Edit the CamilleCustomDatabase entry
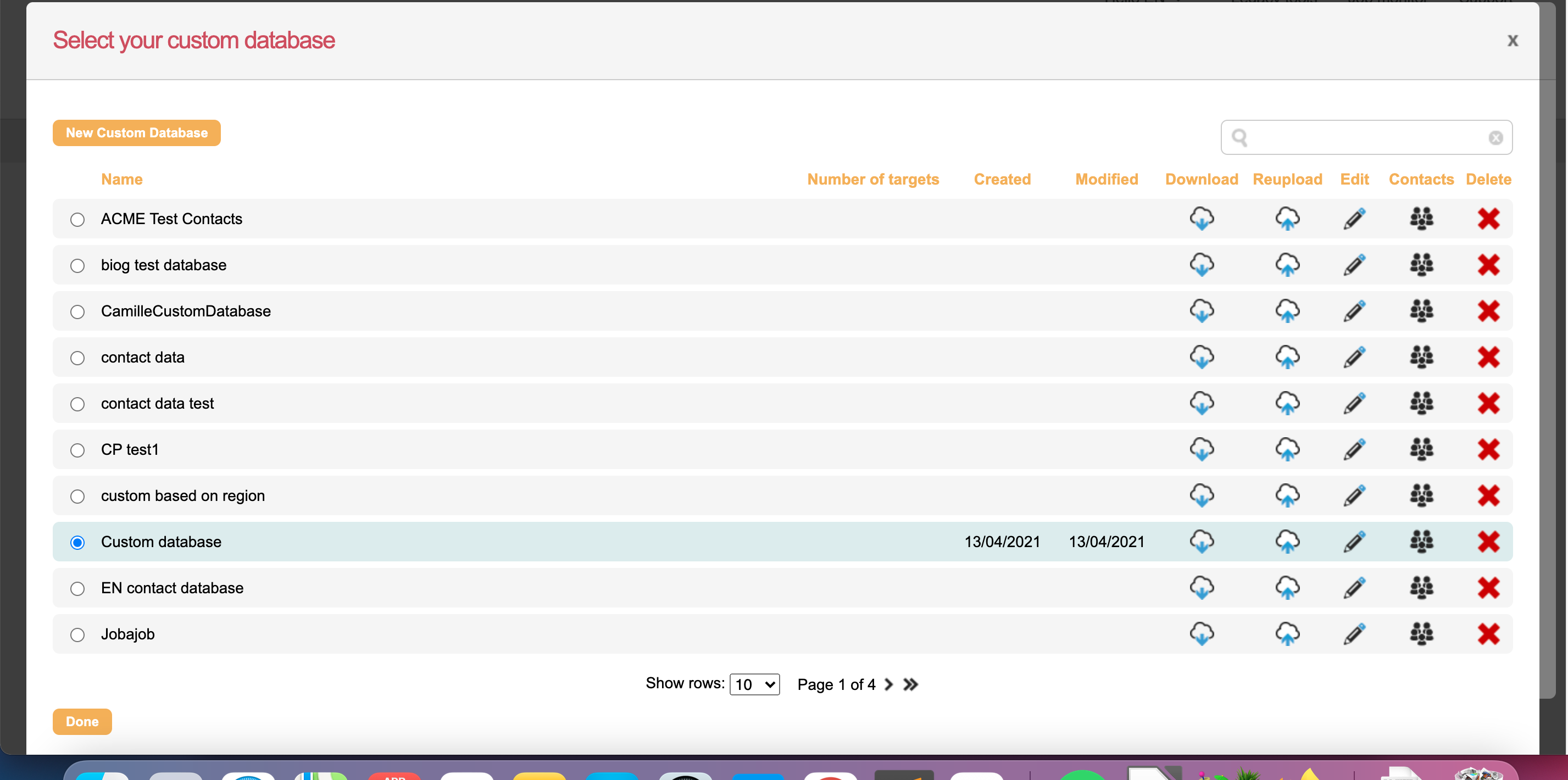The image size is (1568, 780). (1354, 311)
